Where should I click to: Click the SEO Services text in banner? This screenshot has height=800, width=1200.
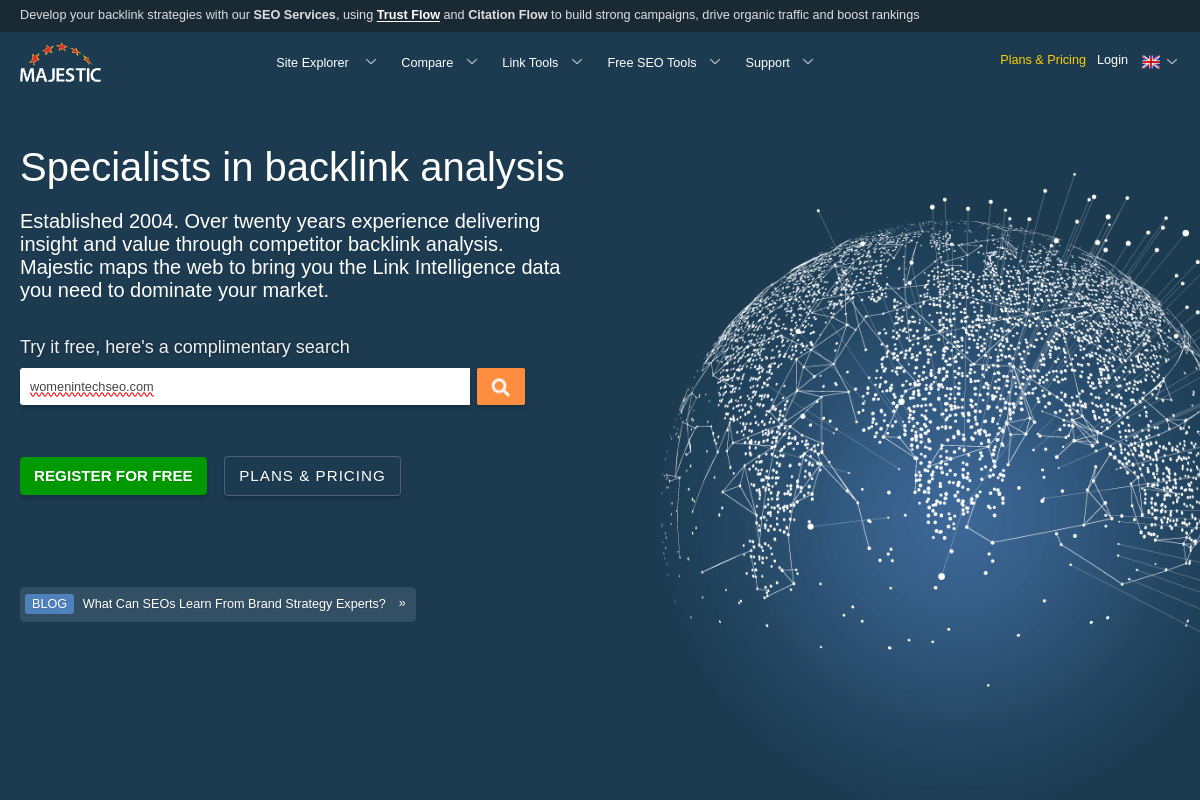coord(295,15)
